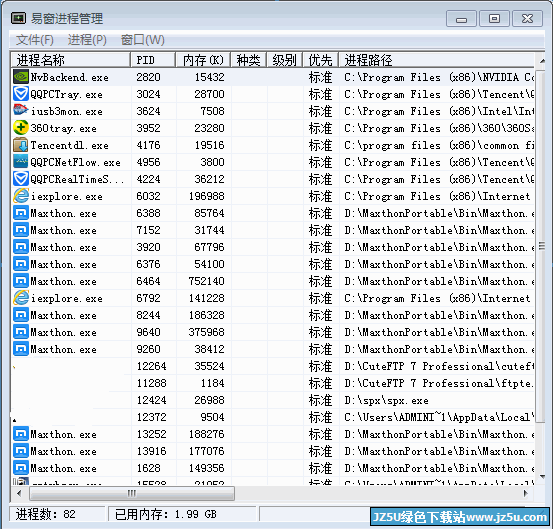Minimize the 易窗进程管理 window
553x529 pixels.
pos(461,18)
